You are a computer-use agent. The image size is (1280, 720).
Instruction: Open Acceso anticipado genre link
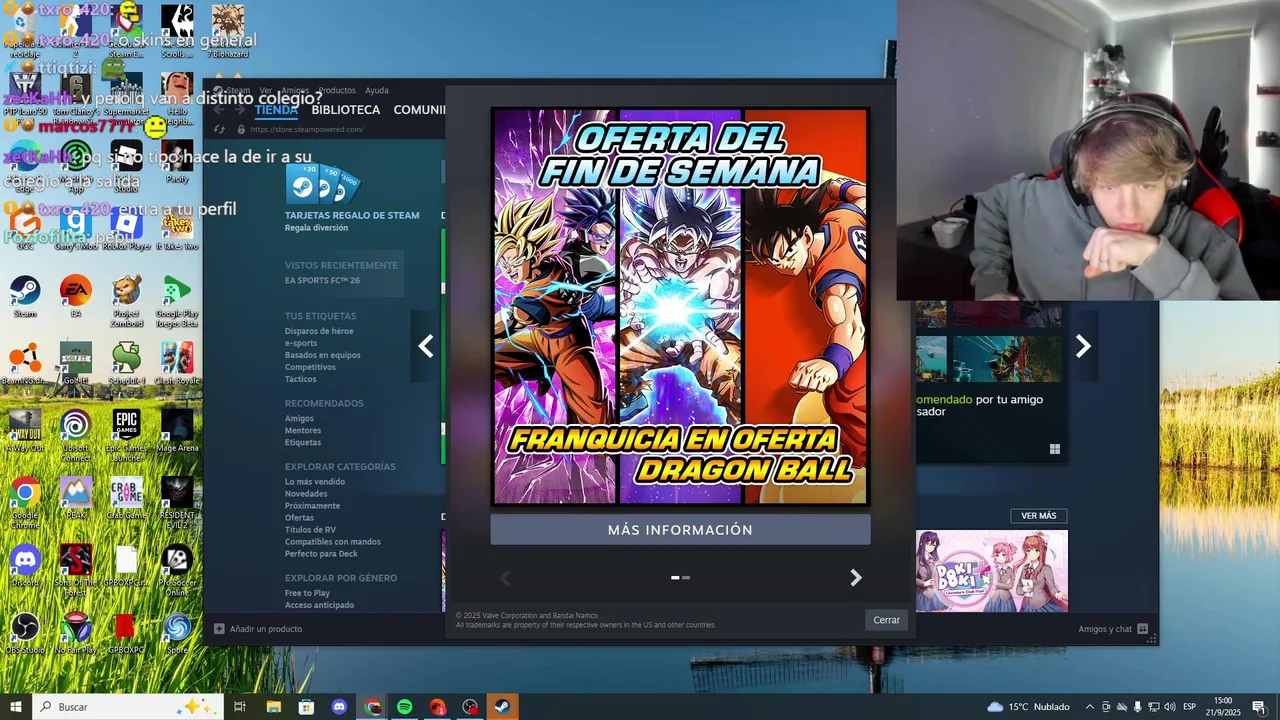(x=319, y=605)
